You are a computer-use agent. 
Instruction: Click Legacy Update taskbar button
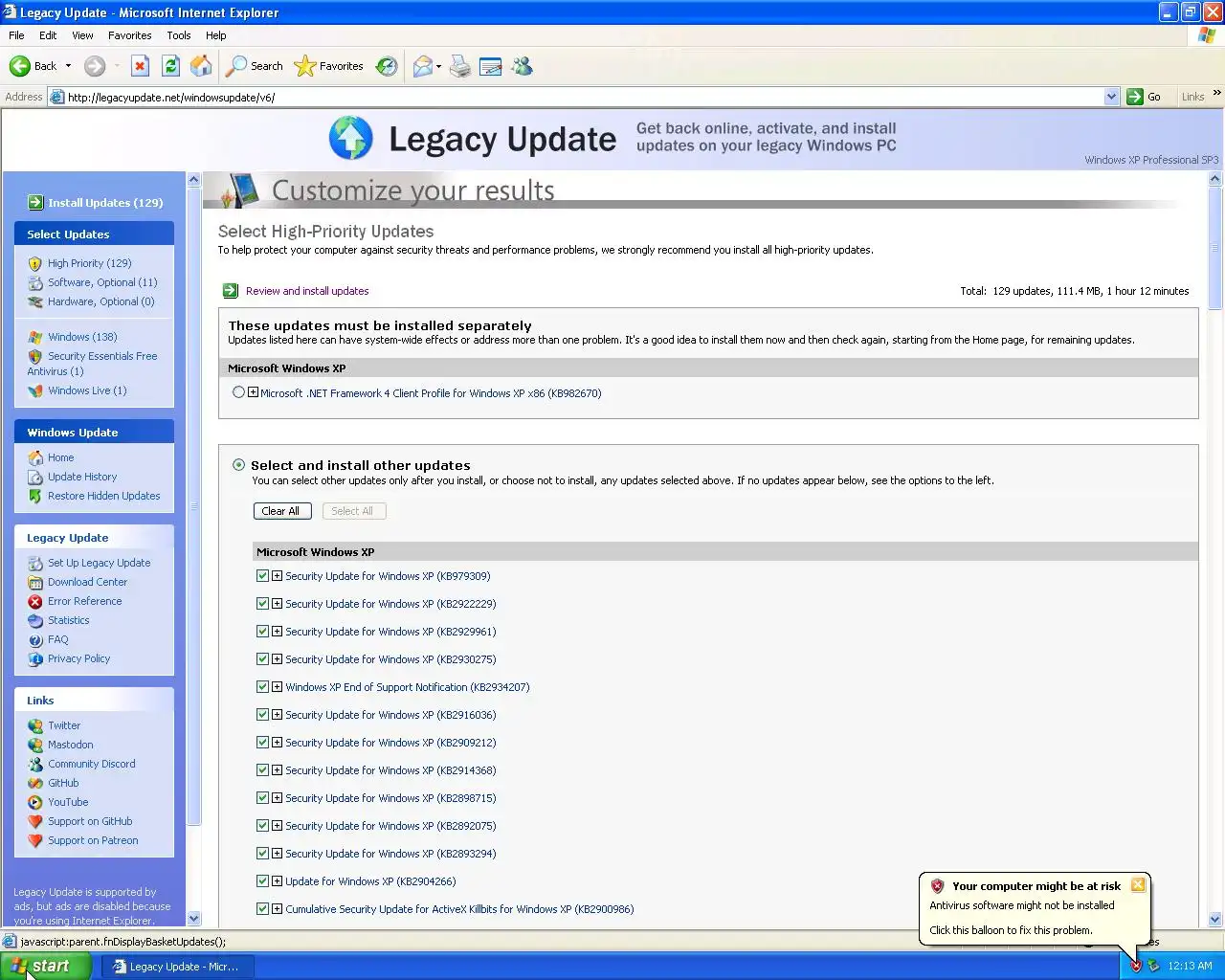tap(176, 967)
